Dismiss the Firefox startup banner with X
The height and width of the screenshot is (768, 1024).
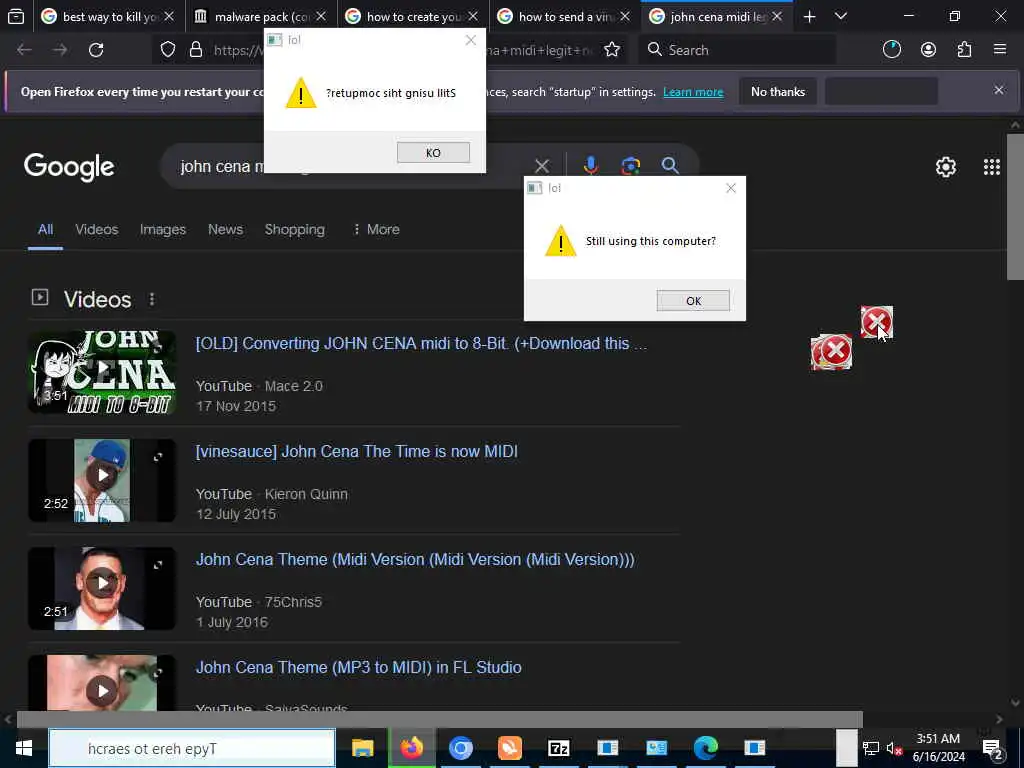click(x=999, y=90)
